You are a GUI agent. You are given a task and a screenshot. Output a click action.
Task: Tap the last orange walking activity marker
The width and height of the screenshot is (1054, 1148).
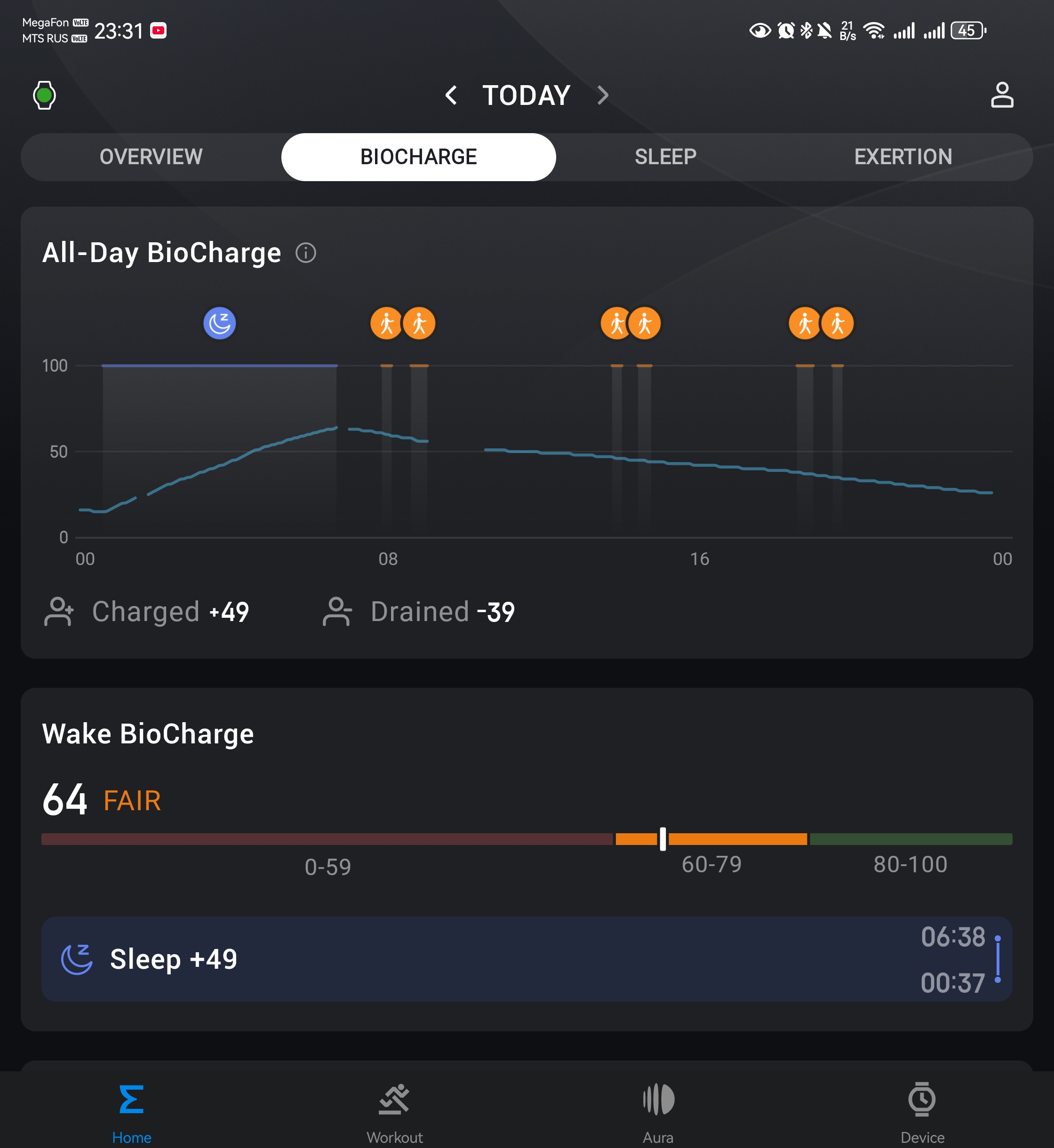tap(837, 323)
